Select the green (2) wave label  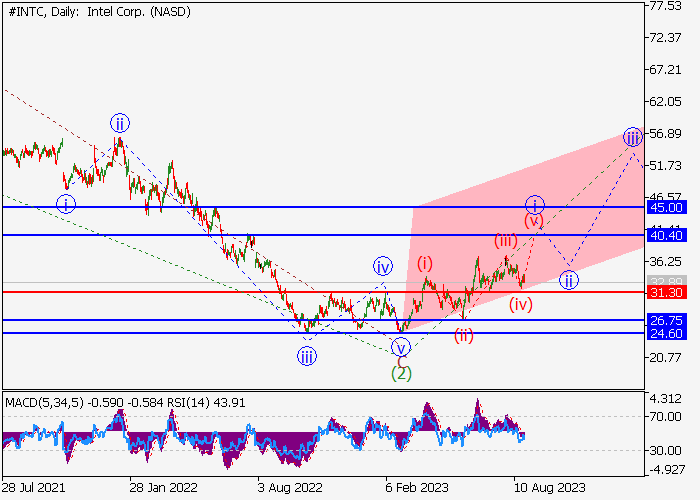tap(401, 373)
